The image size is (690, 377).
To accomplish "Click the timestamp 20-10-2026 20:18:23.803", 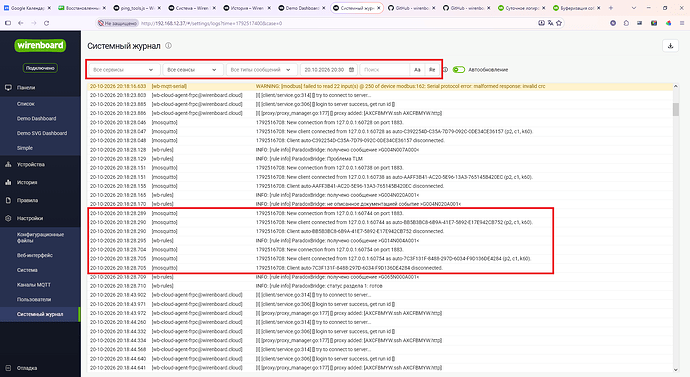I will [x=118, y=95].
